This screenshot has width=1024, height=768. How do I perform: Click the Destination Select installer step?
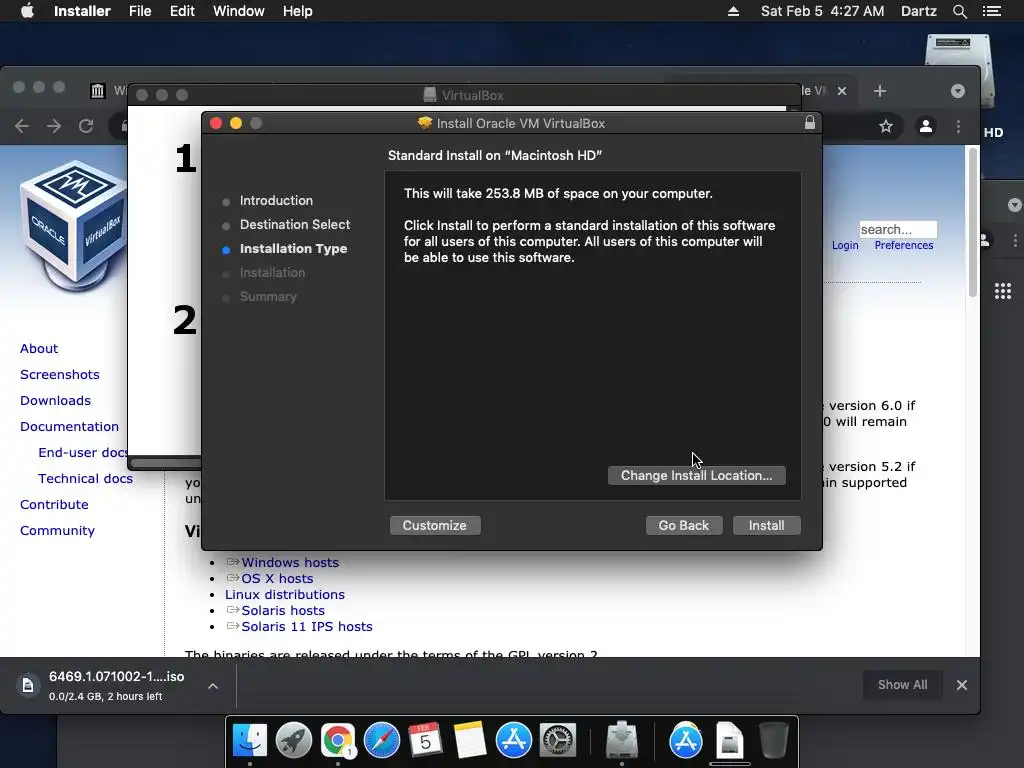(295, 225)
